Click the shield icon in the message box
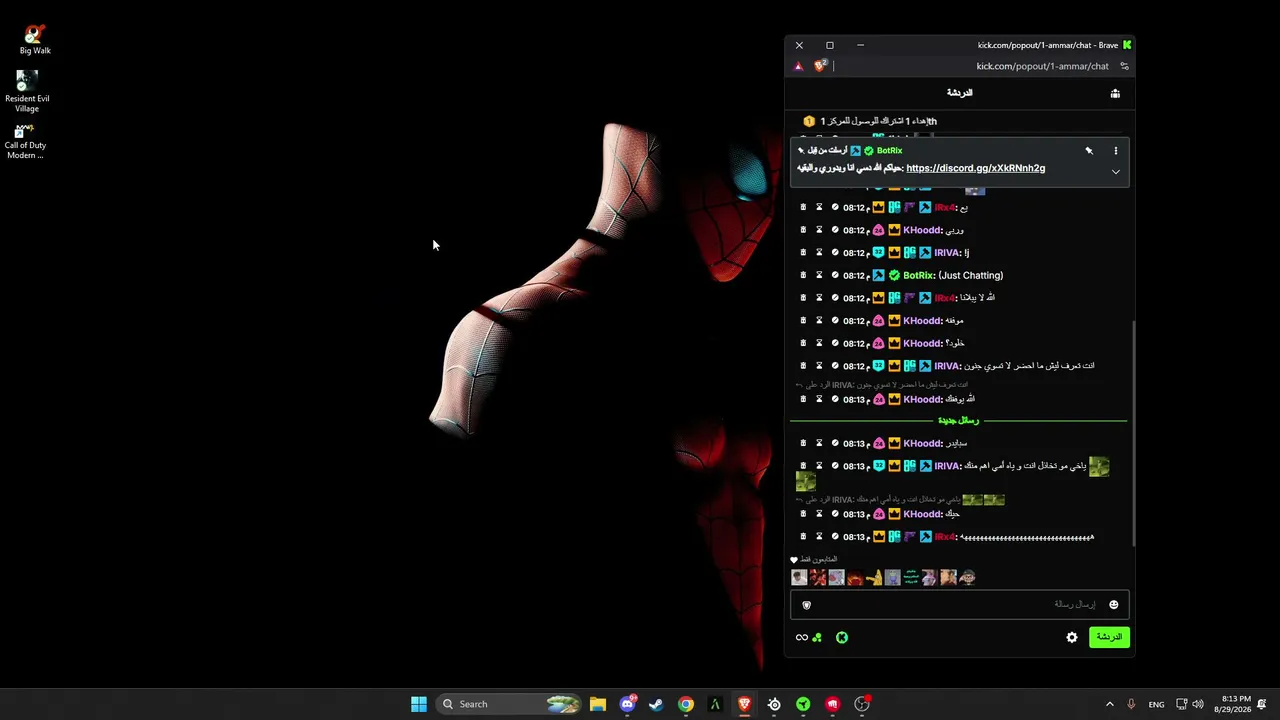Viewport: 1280px width, 720px height. point(807,605)
